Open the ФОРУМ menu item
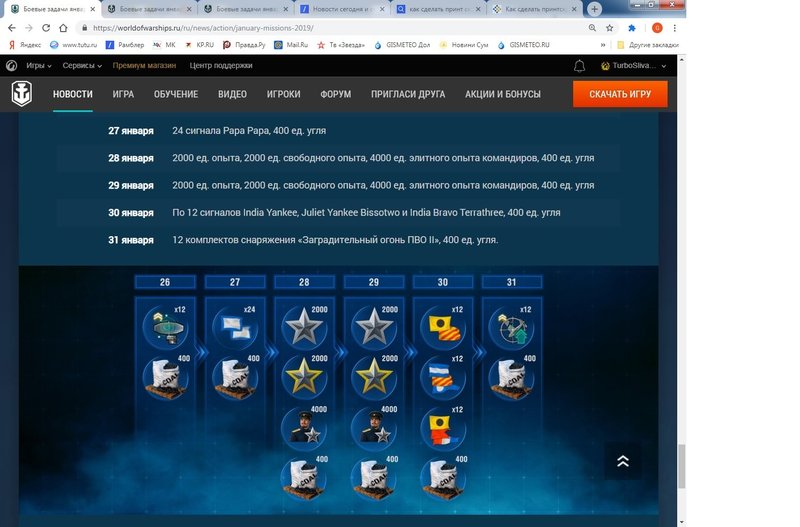 click(x=335, y=94)
